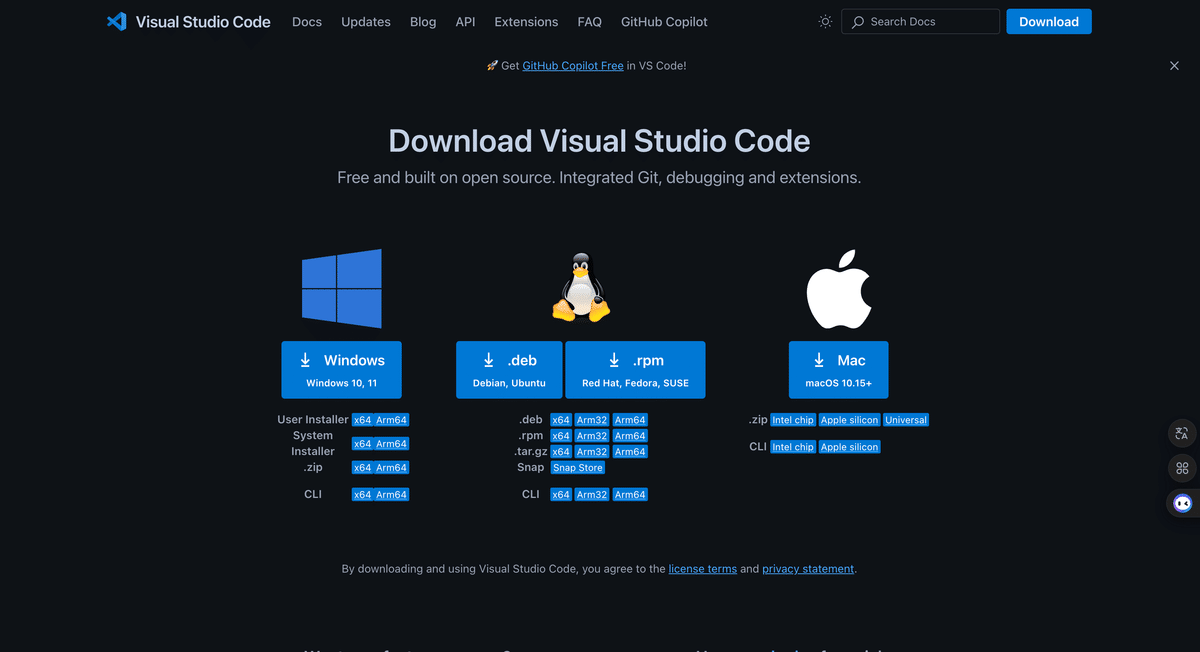
Task: Select Windows User Installer x64
Action: 362,420
